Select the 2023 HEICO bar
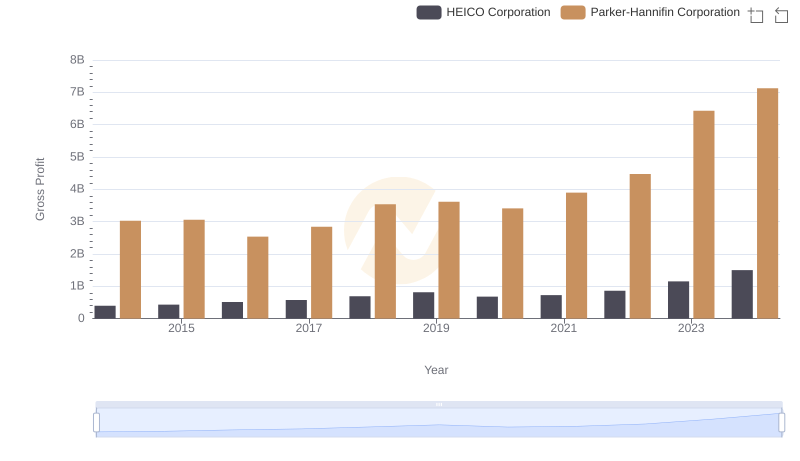The width and height of the screenshot is (800, 461). pyautogui.click(x=678, y=300)
